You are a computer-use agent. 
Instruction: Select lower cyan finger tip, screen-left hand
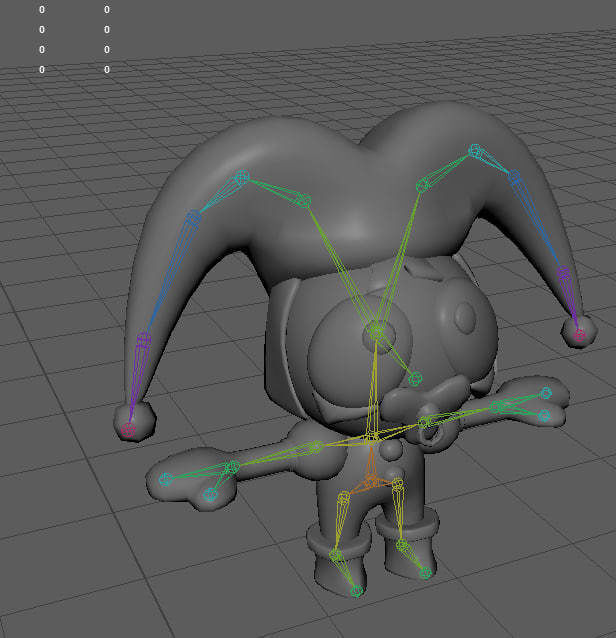pos(210,495)
